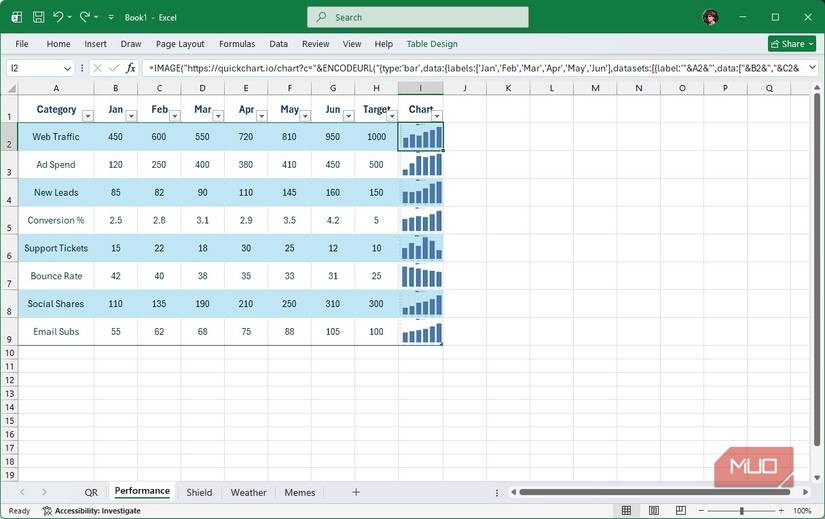Screen dimensions: 825x519
Task: Select the Web Traffic bar chart image
Action: coord(421,137)
